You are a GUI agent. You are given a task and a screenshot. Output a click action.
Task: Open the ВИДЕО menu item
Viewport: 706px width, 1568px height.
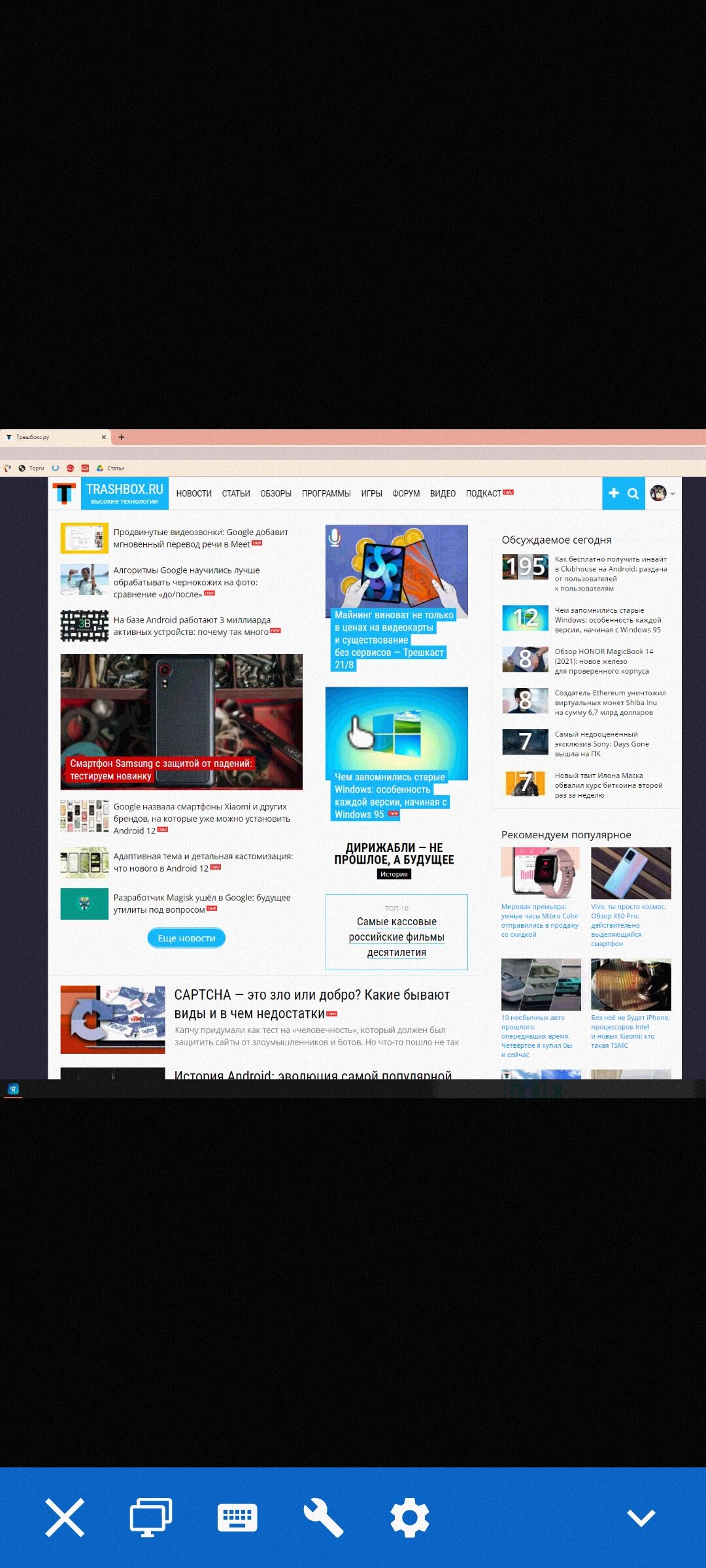click(x=443, y=493)
